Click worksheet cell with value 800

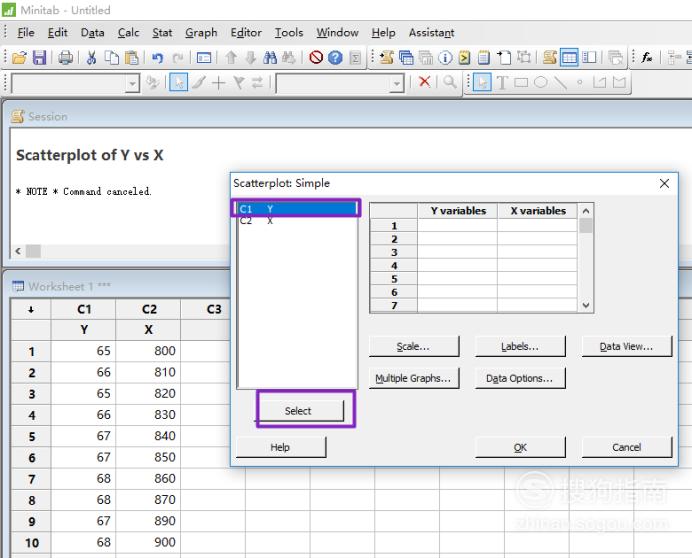coord(148,351)
